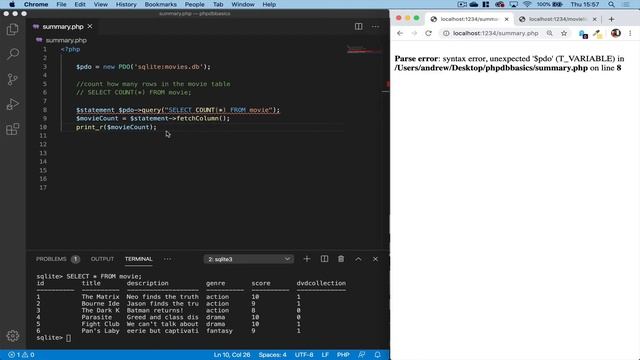This screenshot has width=640, height=360.
Task: Close the summary.php editor tab
Action: tap(90, 27)
